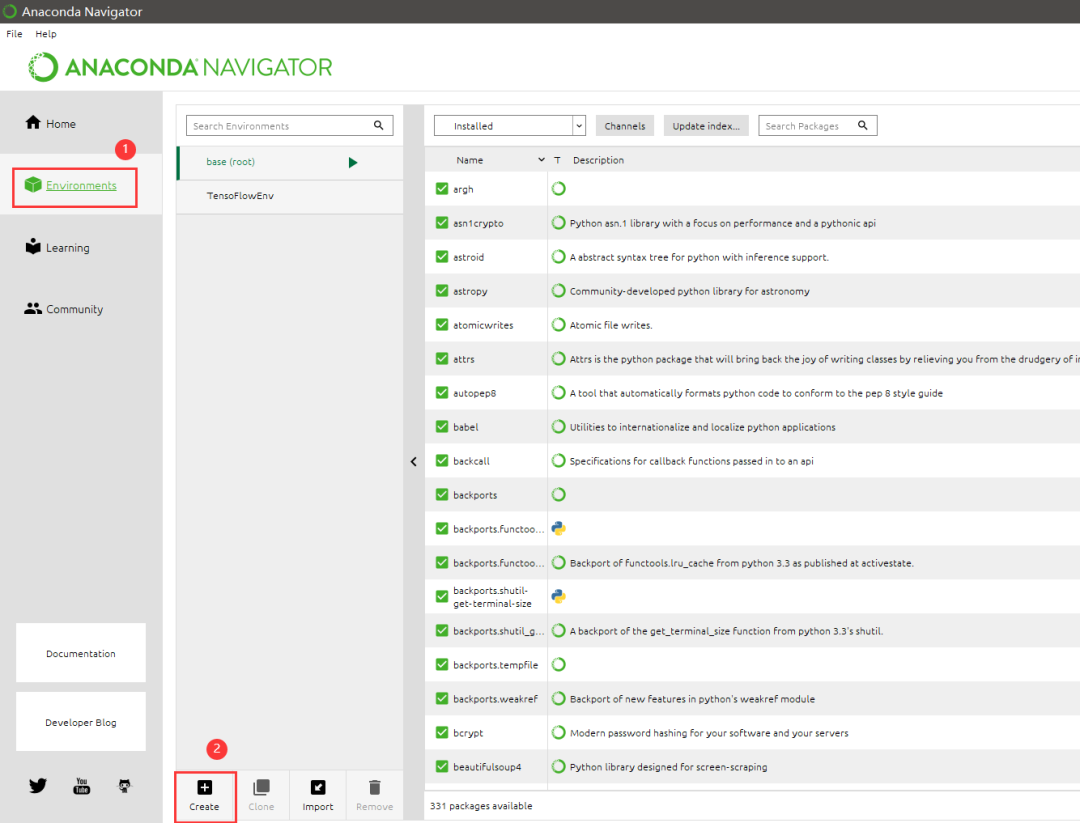Viewport: 1080px width, 823px height.
Task: Click the attrs package type icon
Action: point(559,359)
